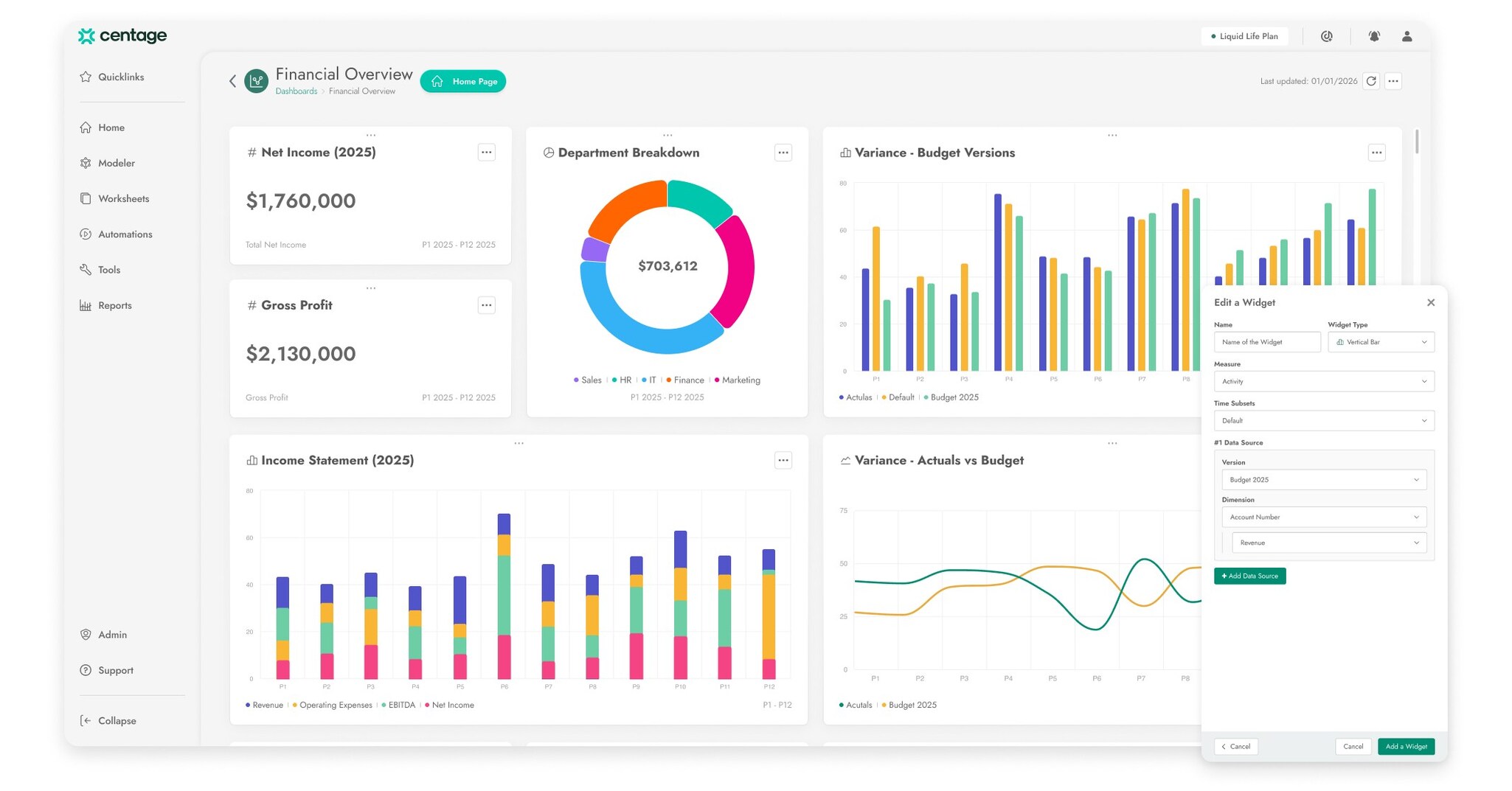
Task: Refresh the dashboard with the reload icon
Action: (x=1370, y=81)
